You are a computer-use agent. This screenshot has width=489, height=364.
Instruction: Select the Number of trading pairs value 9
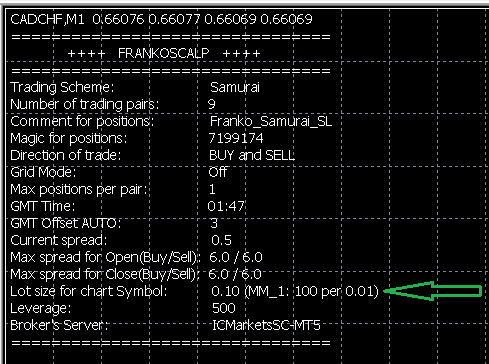[x=212, y=104]
